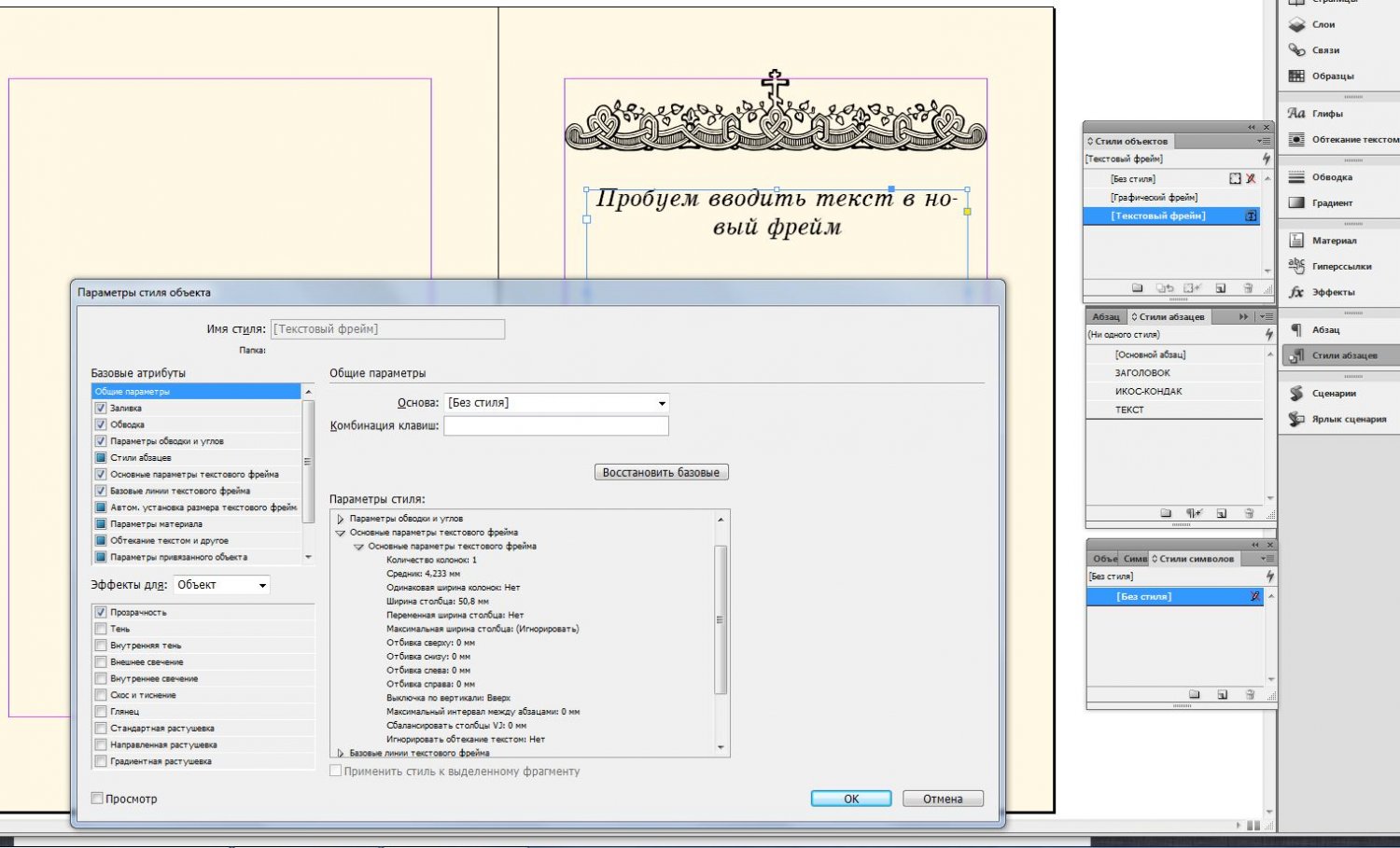Click new style icon in Стили символов panel

(1222, 694)
